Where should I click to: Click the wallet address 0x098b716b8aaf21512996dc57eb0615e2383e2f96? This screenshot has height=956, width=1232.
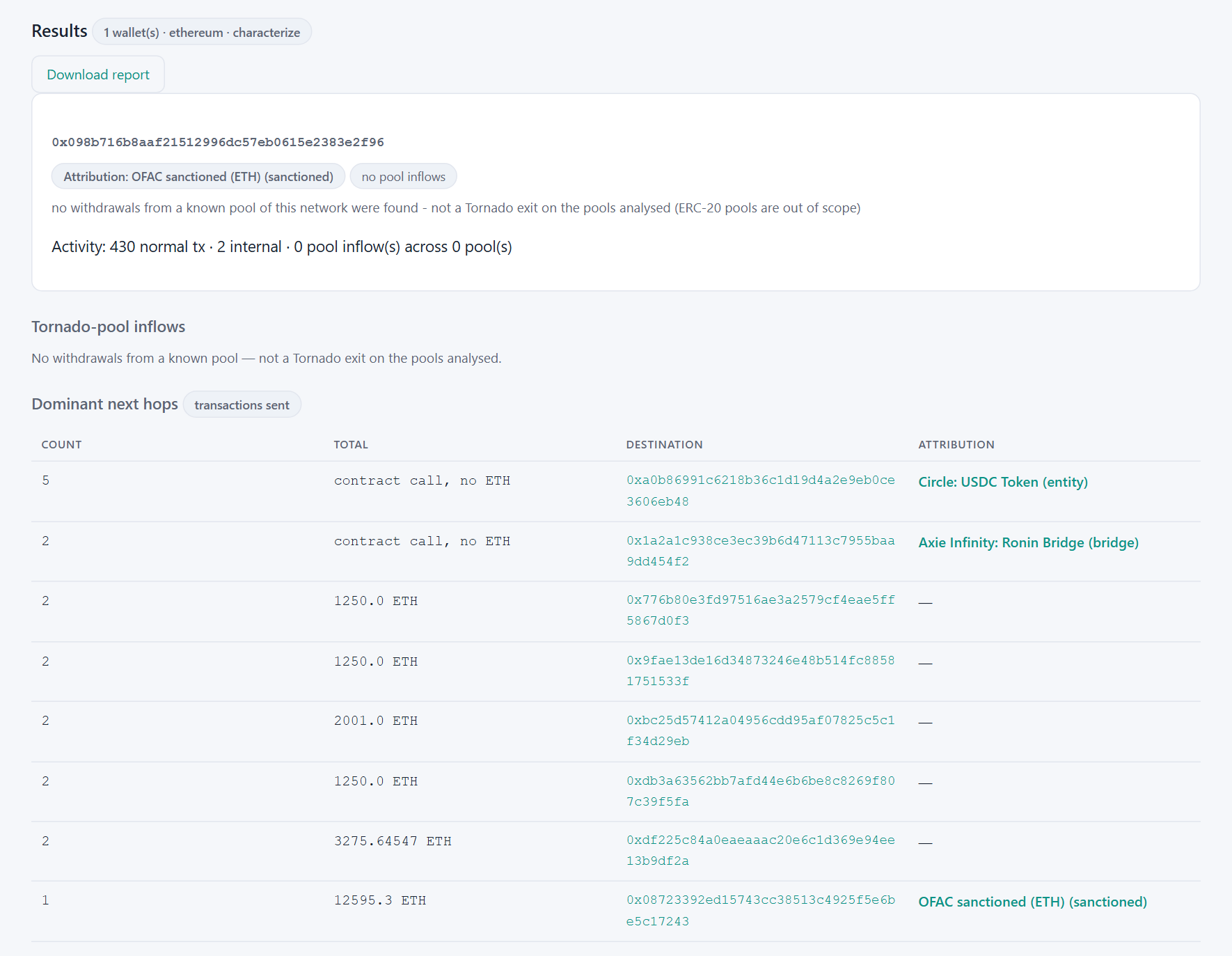218,142
